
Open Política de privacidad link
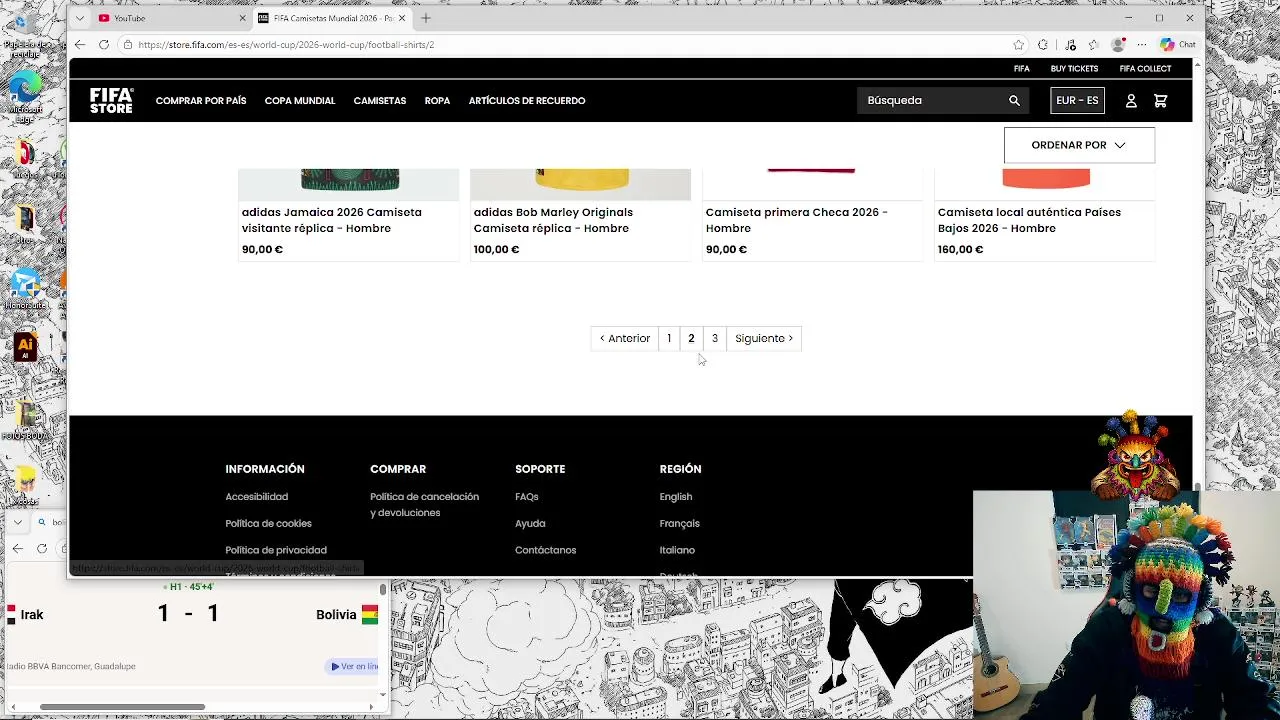point(276,550)
